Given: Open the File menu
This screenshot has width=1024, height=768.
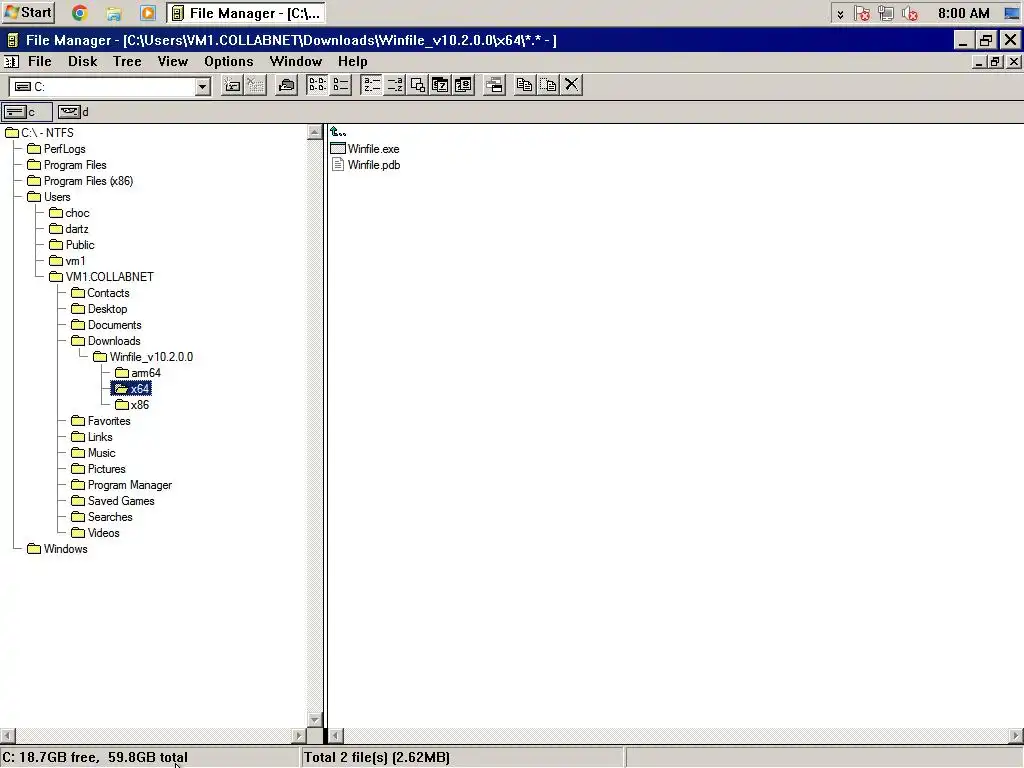Looking at the screenshot, I should 40,61.
